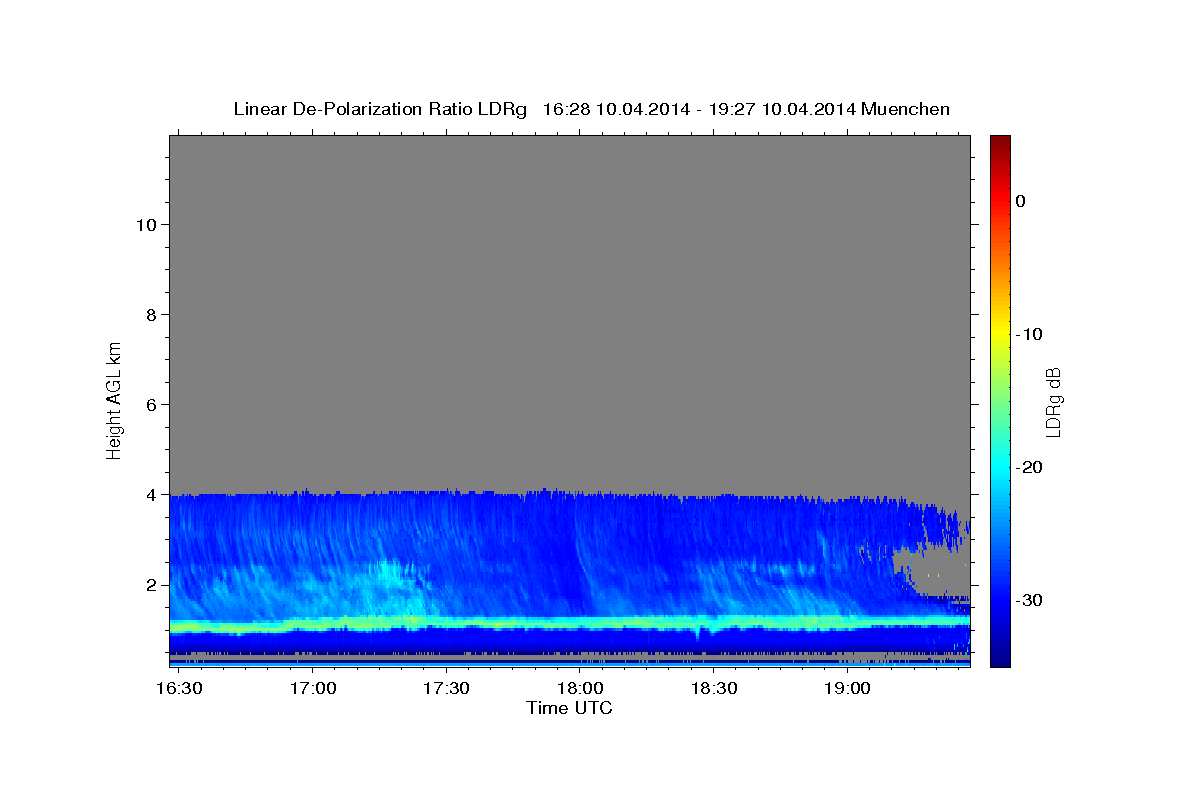Image resolution: width=1200 pixels, height=800 pixels.
Task: Click the 18:00 time tick label
Action: 579,689
